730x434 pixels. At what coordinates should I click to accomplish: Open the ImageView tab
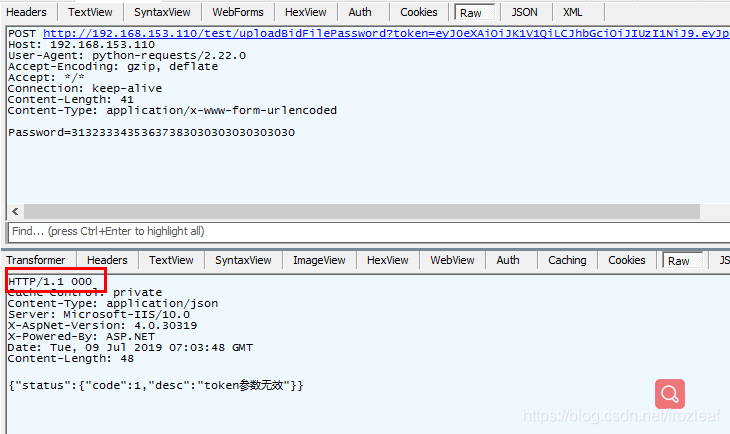pos(319,260)
